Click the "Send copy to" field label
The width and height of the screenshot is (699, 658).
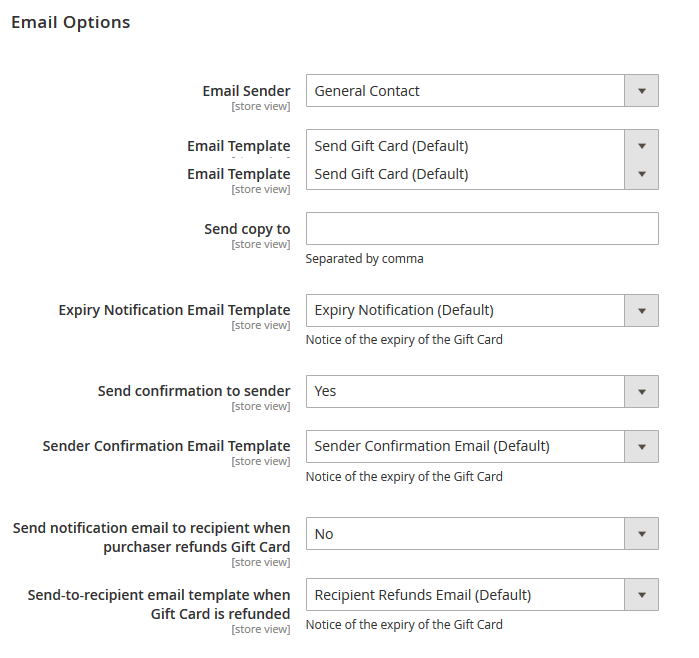click(247, 229)
